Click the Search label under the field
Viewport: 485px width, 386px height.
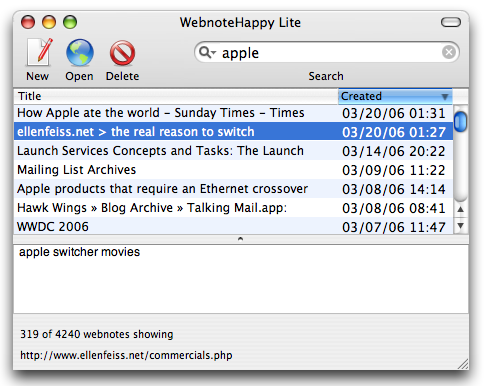(x=326, y=76)
